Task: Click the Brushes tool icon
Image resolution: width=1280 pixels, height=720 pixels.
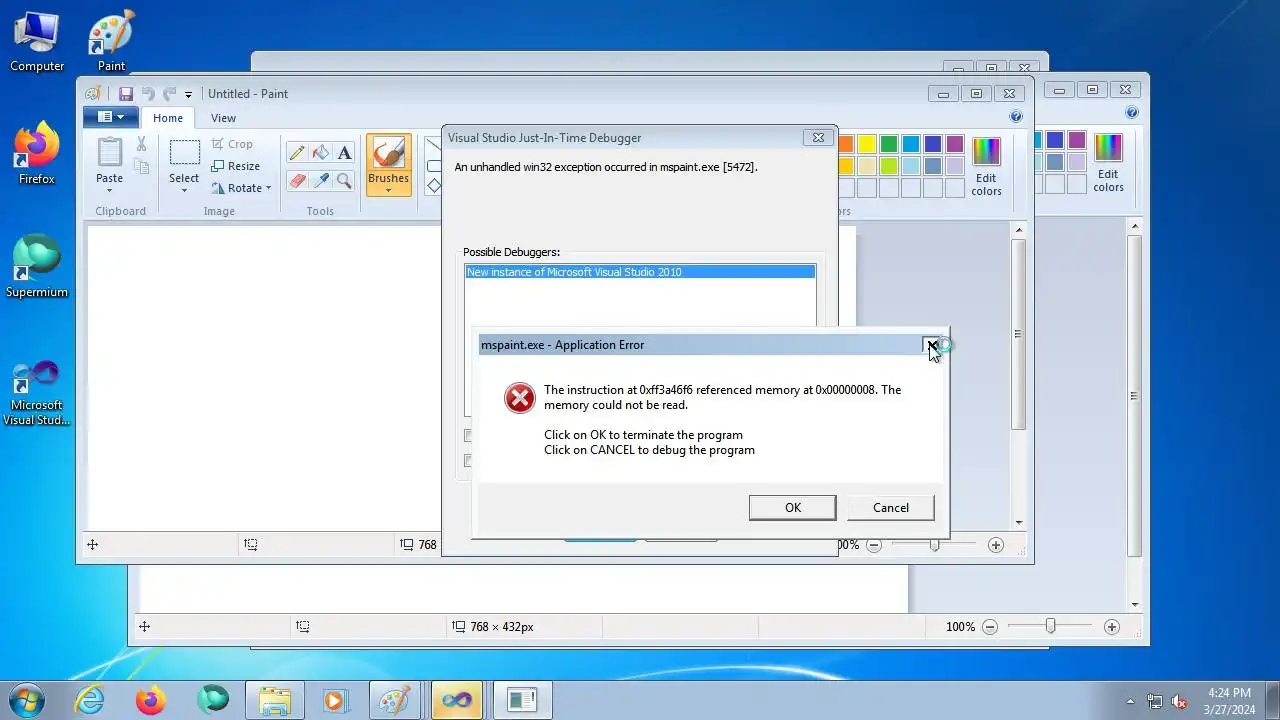Action: pos(388,153)
